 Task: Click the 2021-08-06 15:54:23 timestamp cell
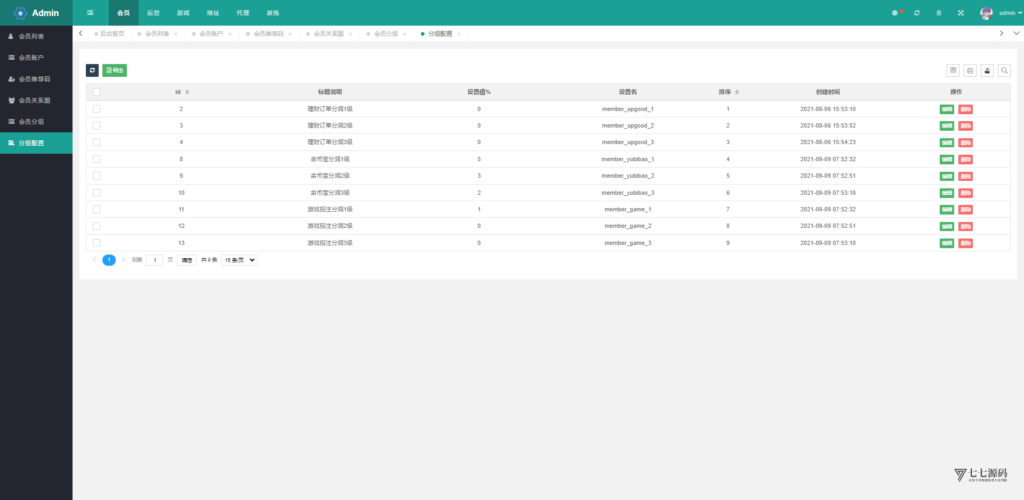coord(827,142)
